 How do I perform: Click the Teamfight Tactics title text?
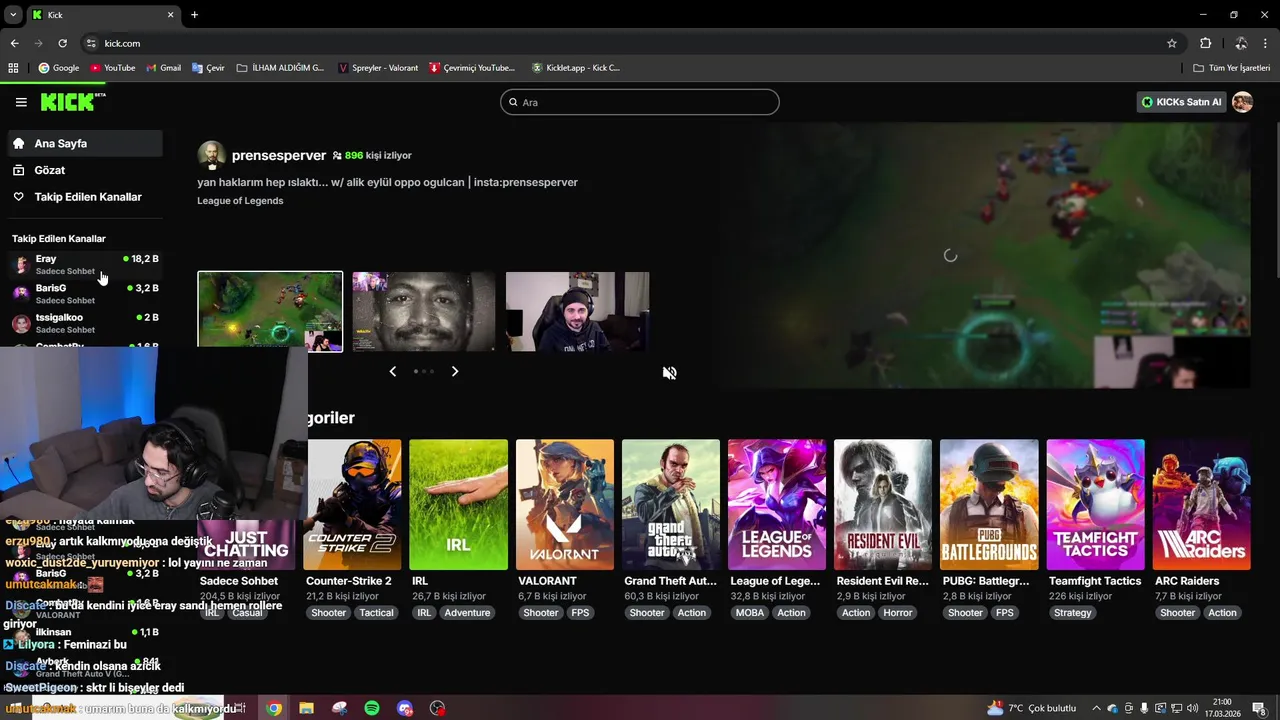1095,581
